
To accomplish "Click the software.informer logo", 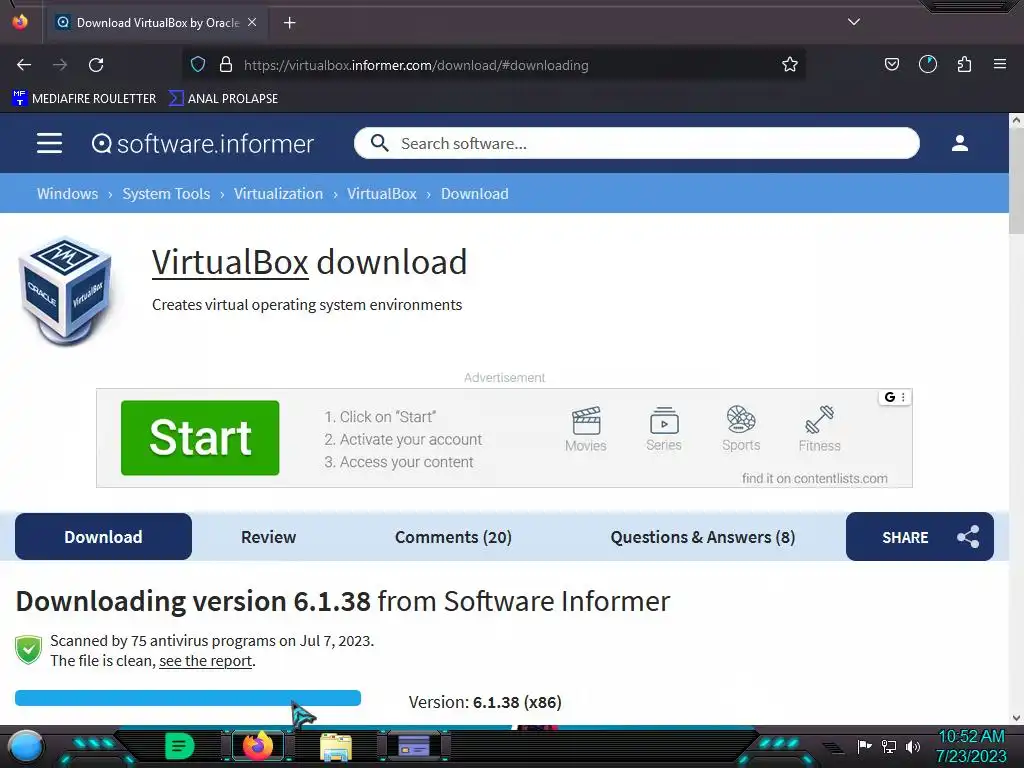I will pos(202,144).
